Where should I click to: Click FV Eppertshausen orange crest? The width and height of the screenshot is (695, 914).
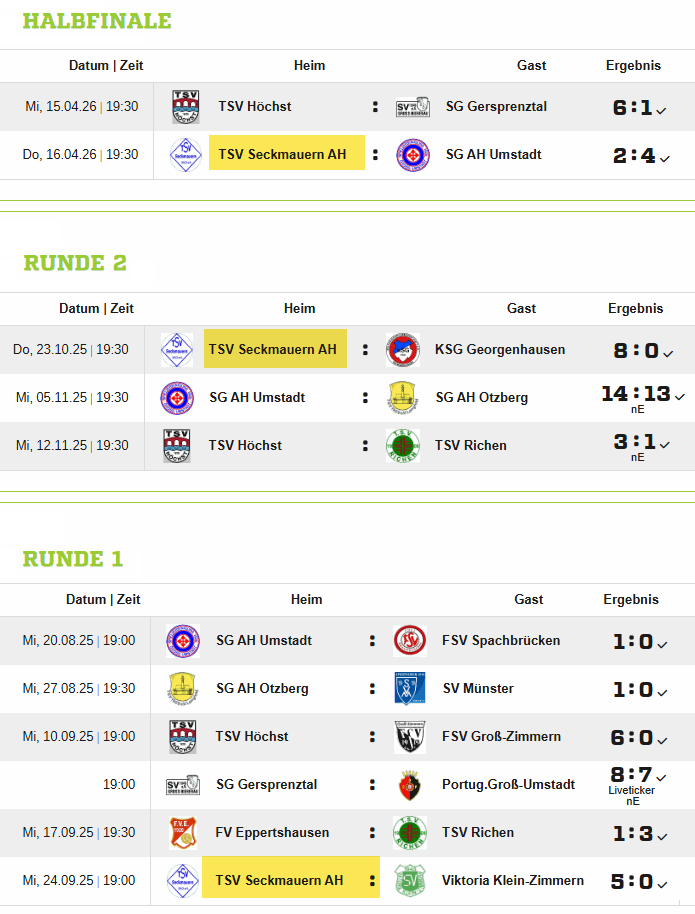click(182, 832)
